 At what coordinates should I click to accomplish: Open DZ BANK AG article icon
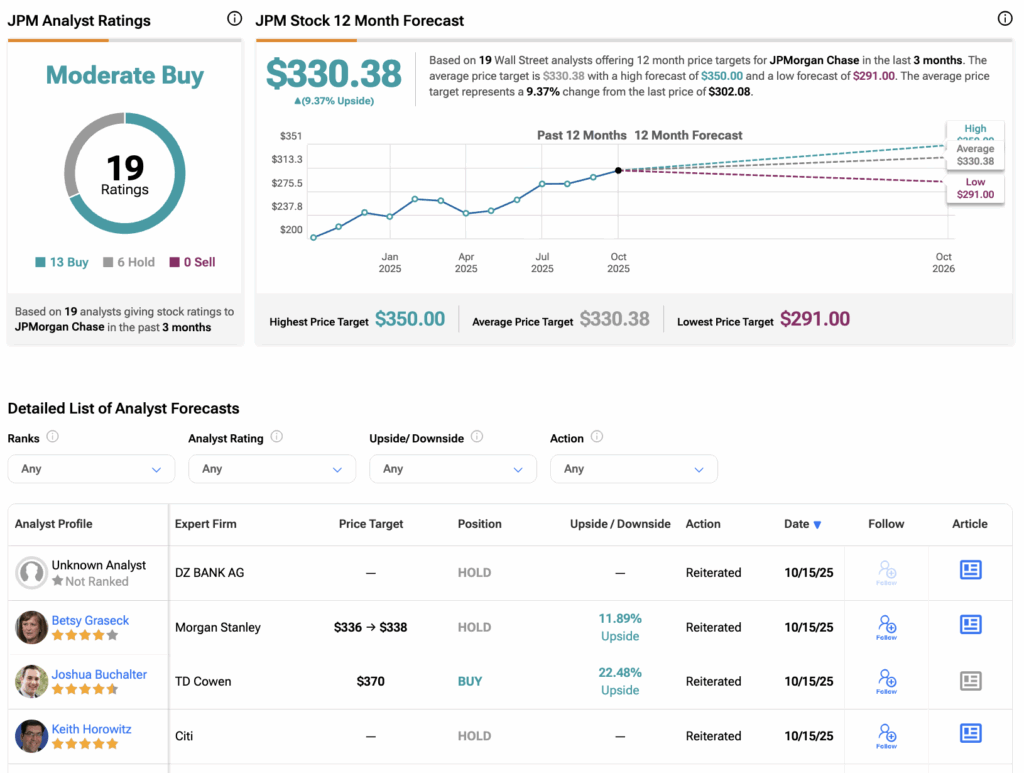[969, 571]
